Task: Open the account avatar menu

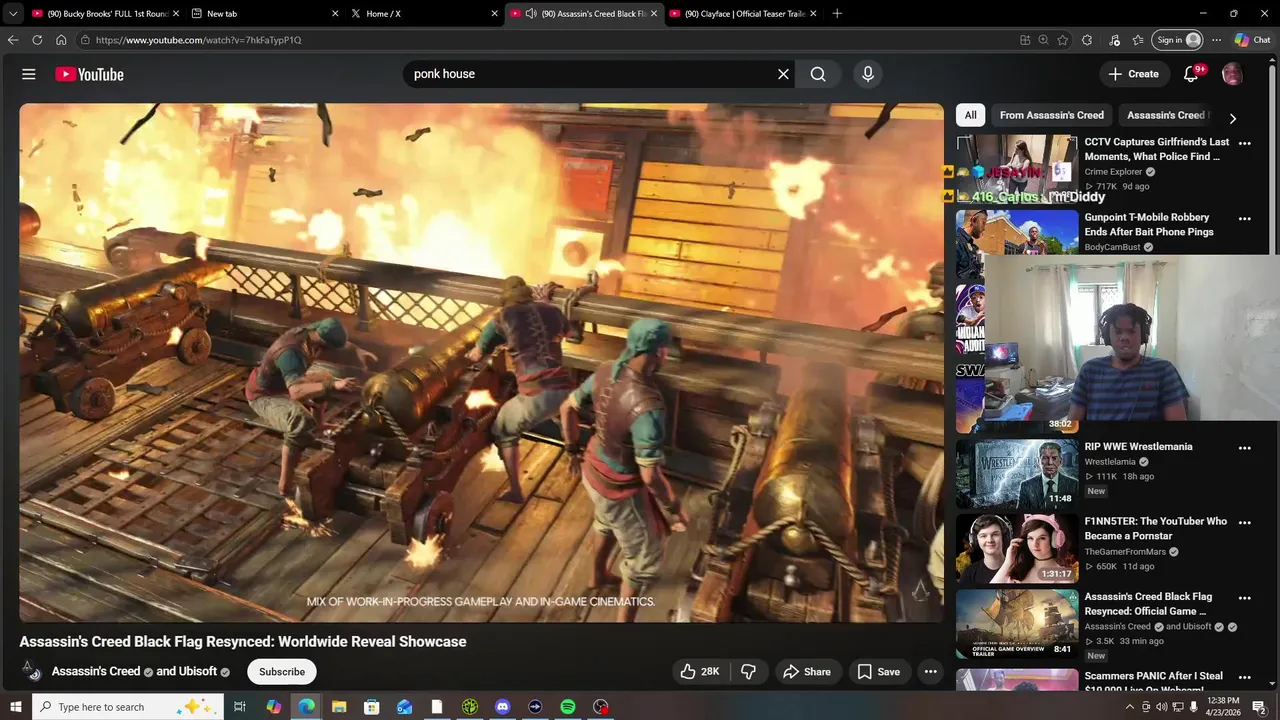Action: (x=1232, y=74)
